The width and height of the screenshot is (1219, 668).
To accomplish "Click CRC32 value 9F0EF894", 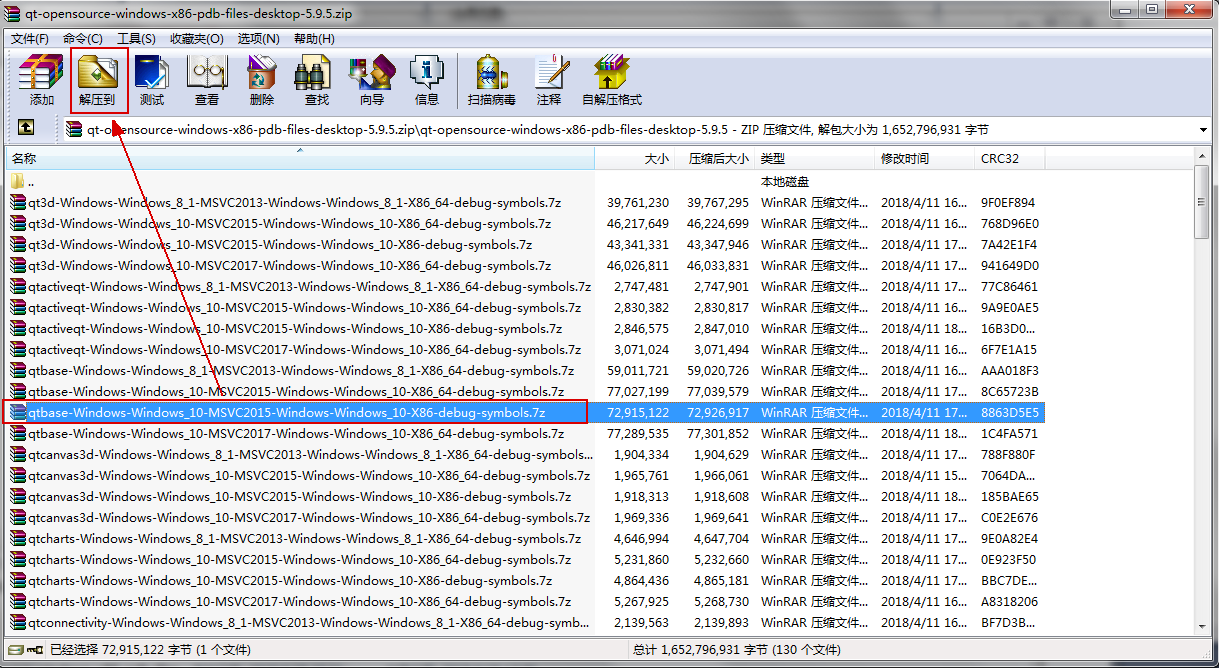I will pos(1008,203).
